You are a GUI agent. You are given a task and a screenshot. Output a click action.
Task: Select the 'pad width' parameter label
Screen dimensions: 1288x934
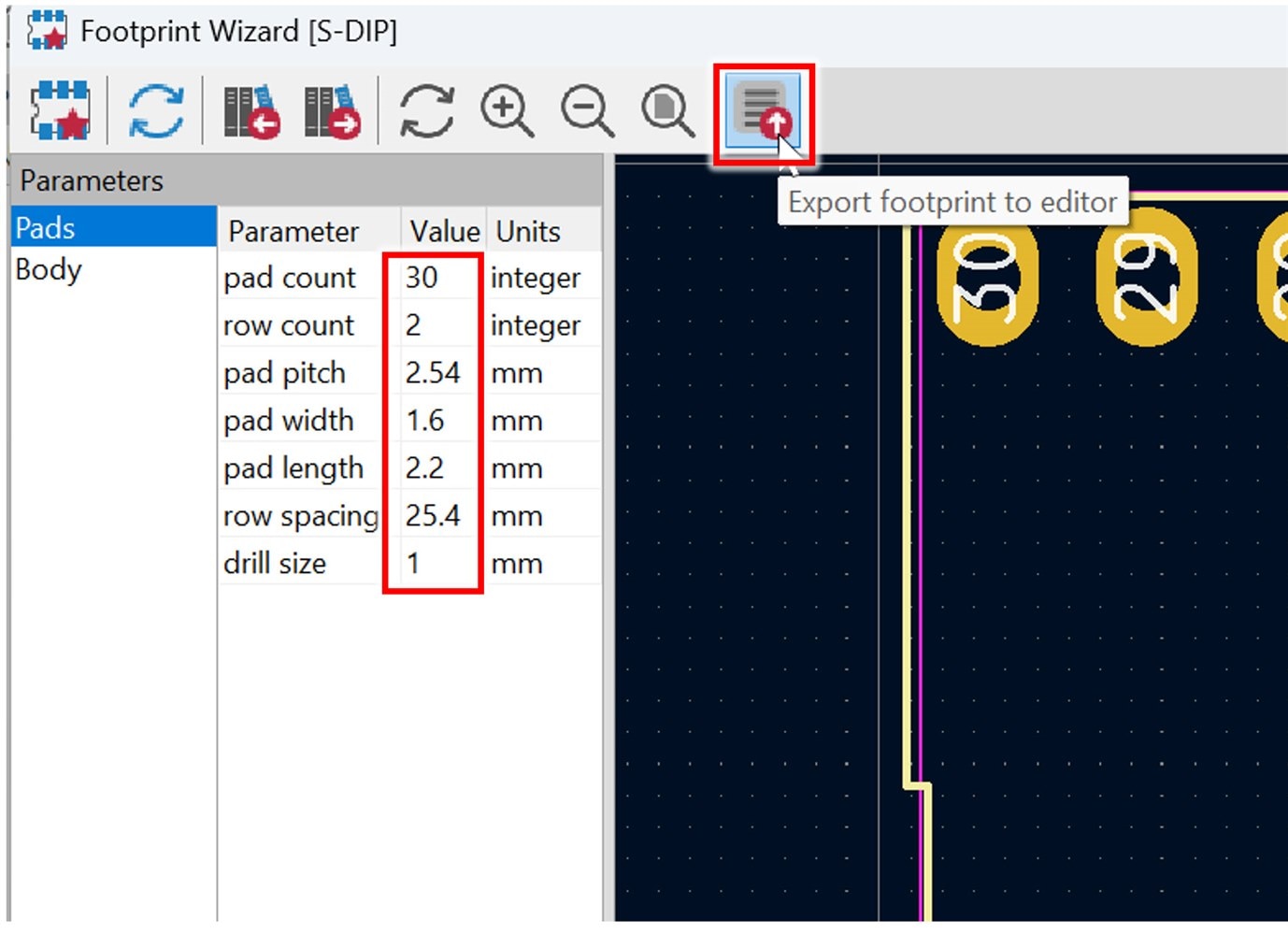tap(288, 421)
